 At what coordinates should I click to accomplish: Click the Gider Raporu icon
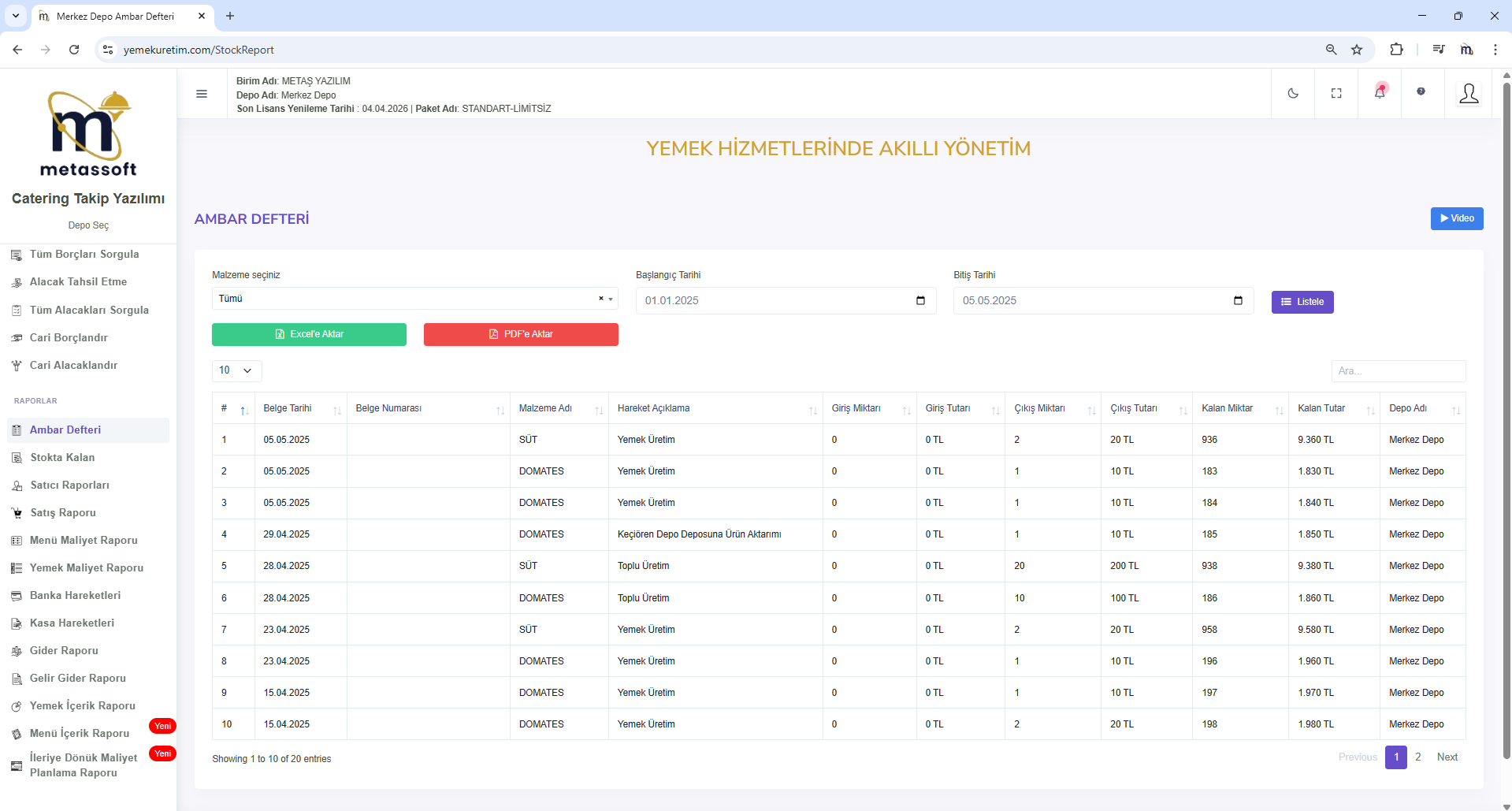pos(17,651)
